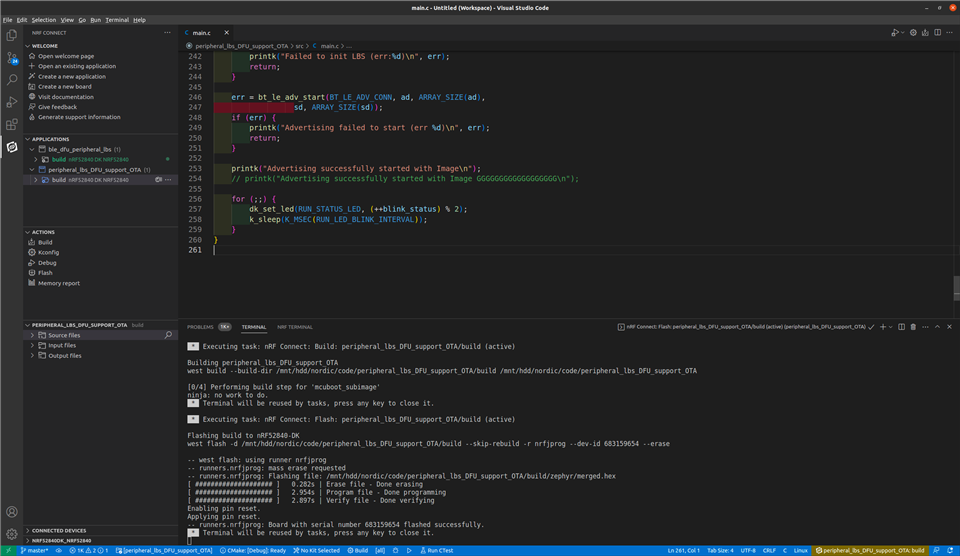Select the TERMINAL tab in bottom panel
The image size is (960, 556).
(x=253, y=327)
